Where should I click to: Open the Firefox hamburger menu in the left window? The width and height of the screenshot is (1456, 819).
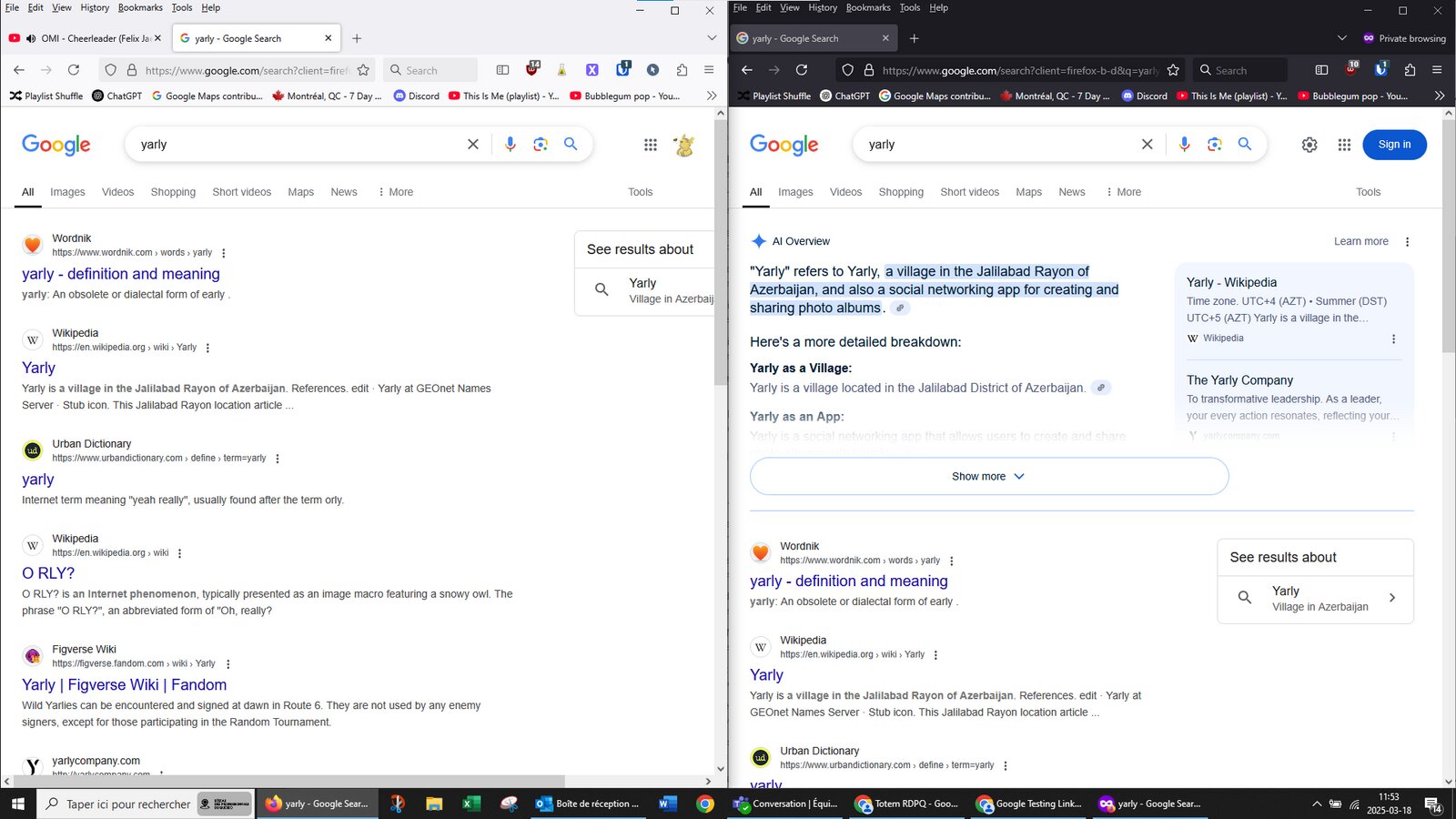click(x=709, y=70)
